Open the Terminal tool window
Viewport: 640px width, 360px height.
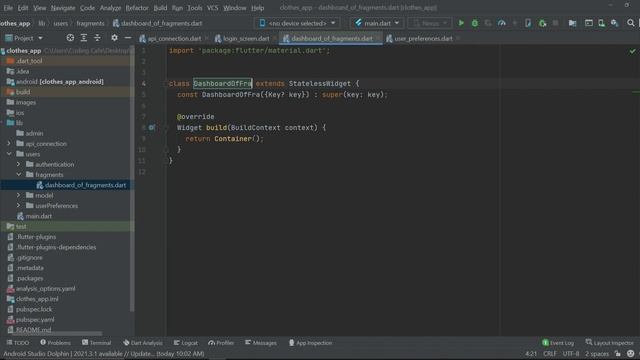(96, 343)
